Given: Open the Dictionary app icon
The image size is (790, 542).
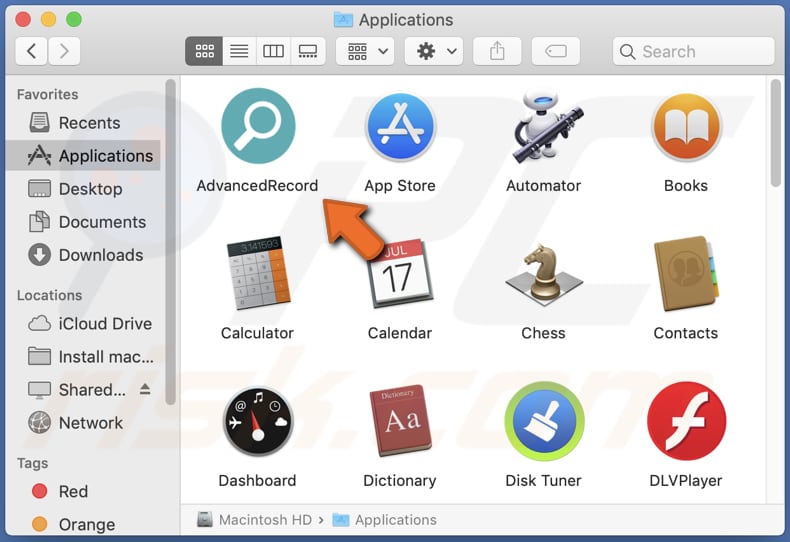Looking at the screenshot, I should tap(400, 421).
